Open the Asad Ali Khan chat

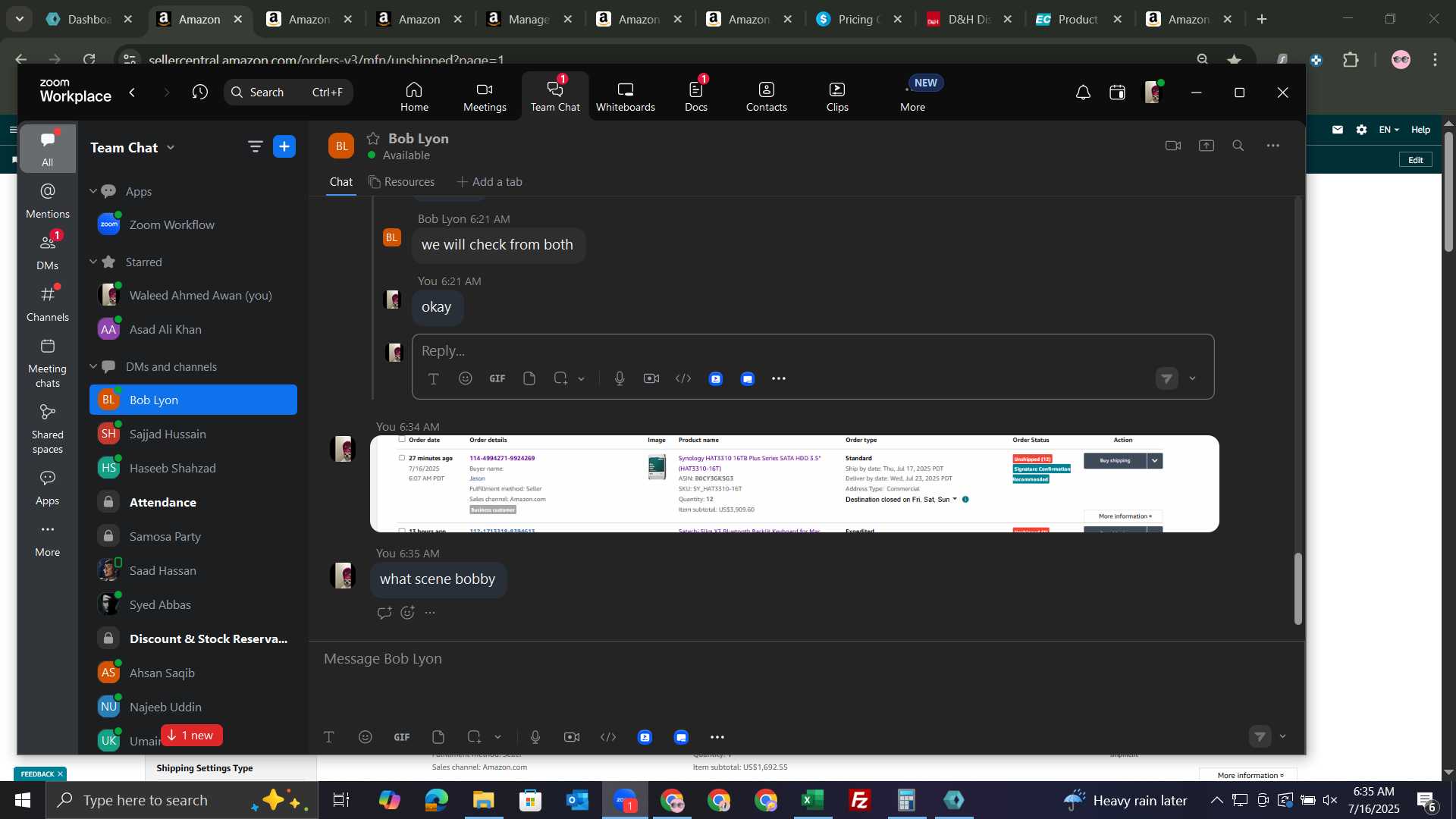[x=193, y=329]
